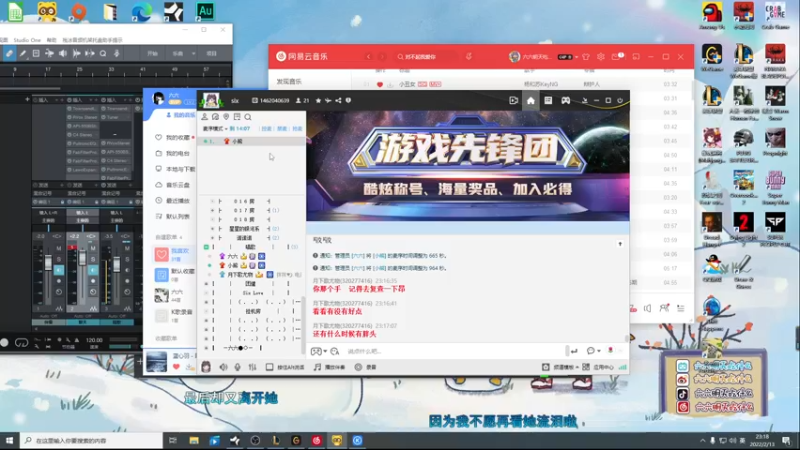This screenshot has height=450, width=800.
Task: Open the play queue icon in NetEase player
Action: (x=681, y=308)
